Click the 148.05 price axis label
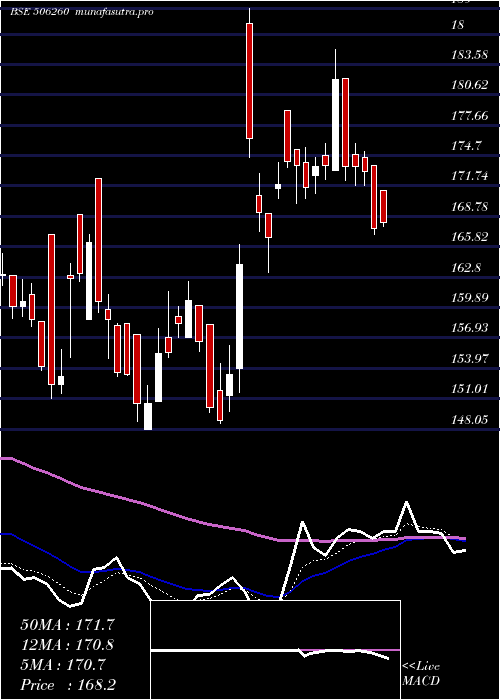Screen dimensions: 500x700 coord(470,420)
